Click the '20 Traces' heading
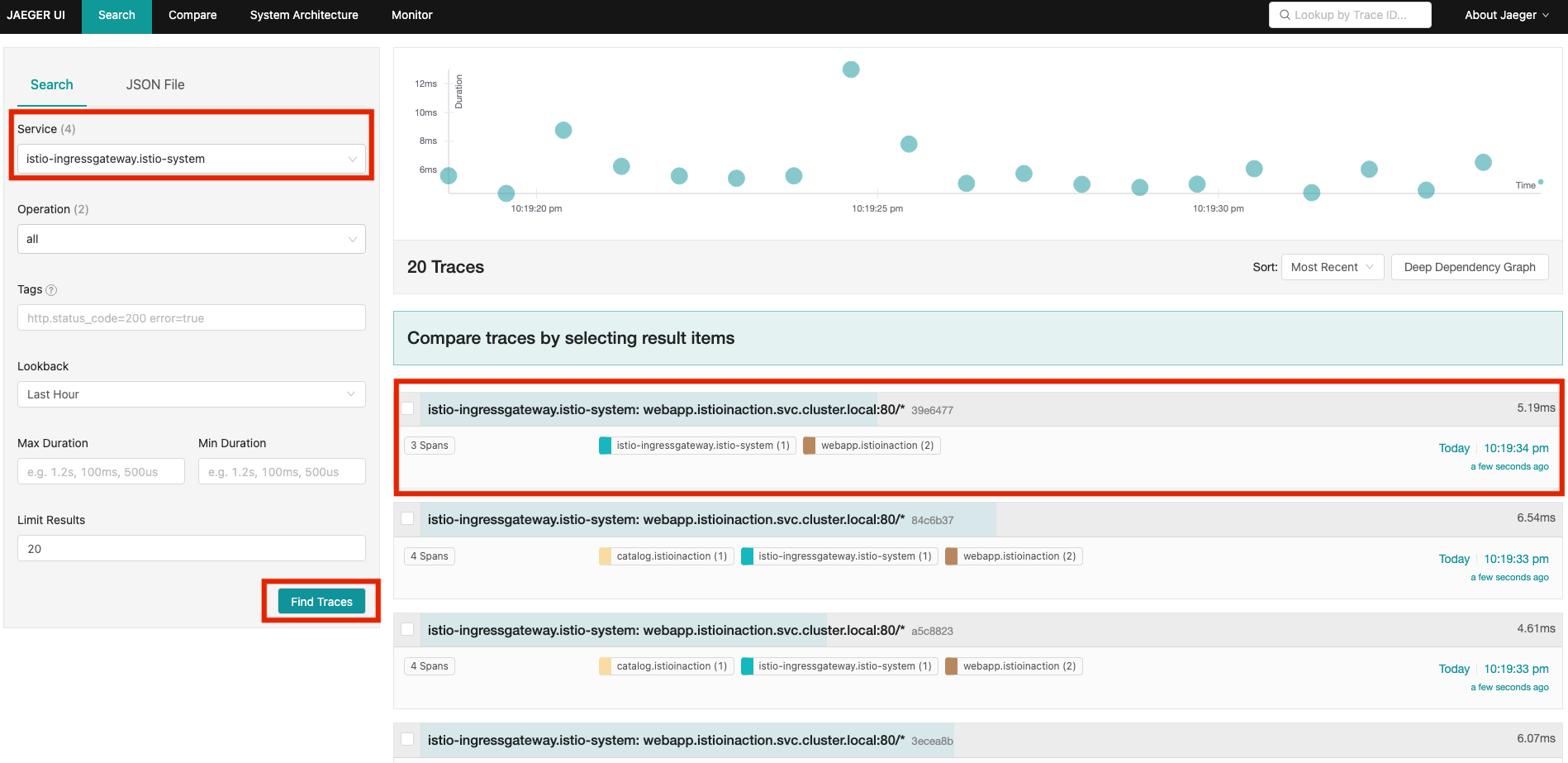This screenshot has height=763, width=1568. (x=445, y=267)
